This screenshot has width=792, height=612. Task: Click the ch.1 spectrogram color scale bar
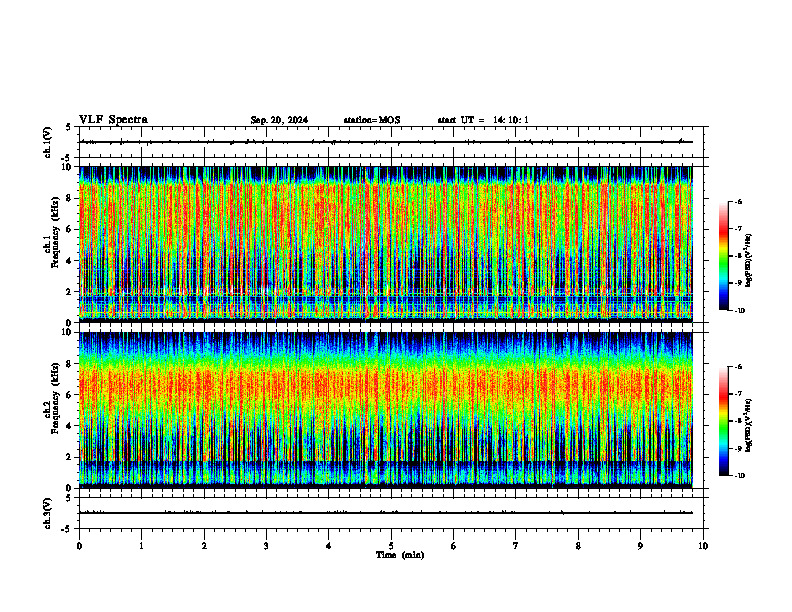723,256
